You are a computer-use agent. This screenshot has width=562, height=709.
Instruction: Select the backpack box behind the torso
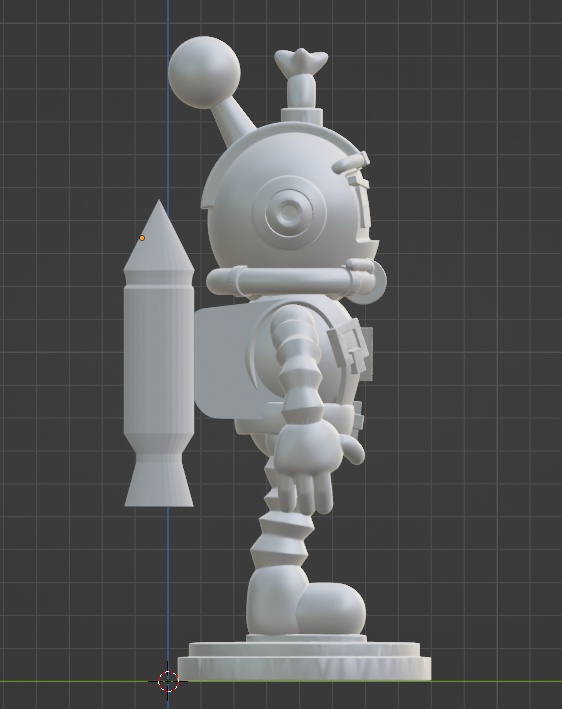[x=226, y=360]
